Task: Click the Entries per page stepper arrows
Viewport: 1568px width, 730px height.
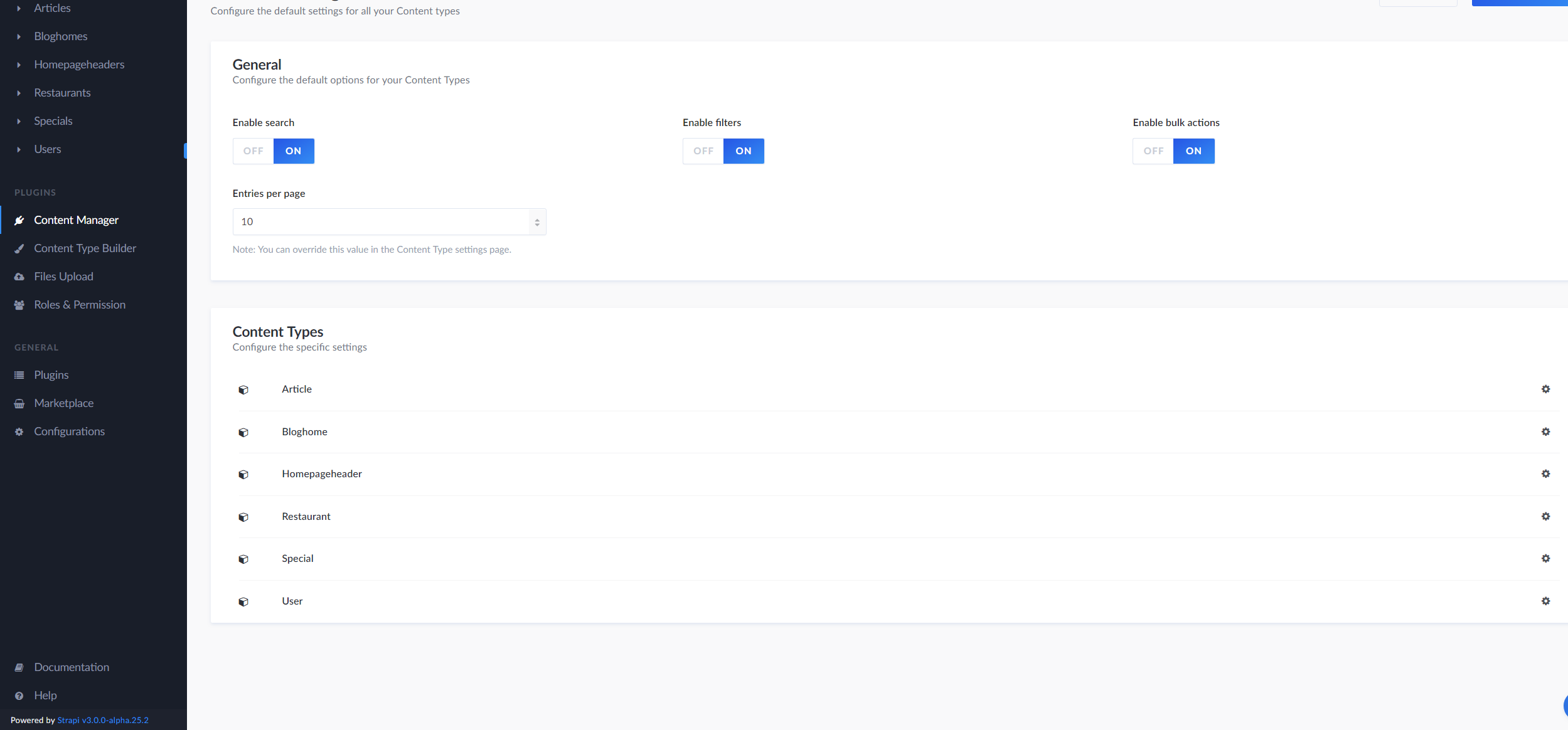Action: tap(537, 222)
